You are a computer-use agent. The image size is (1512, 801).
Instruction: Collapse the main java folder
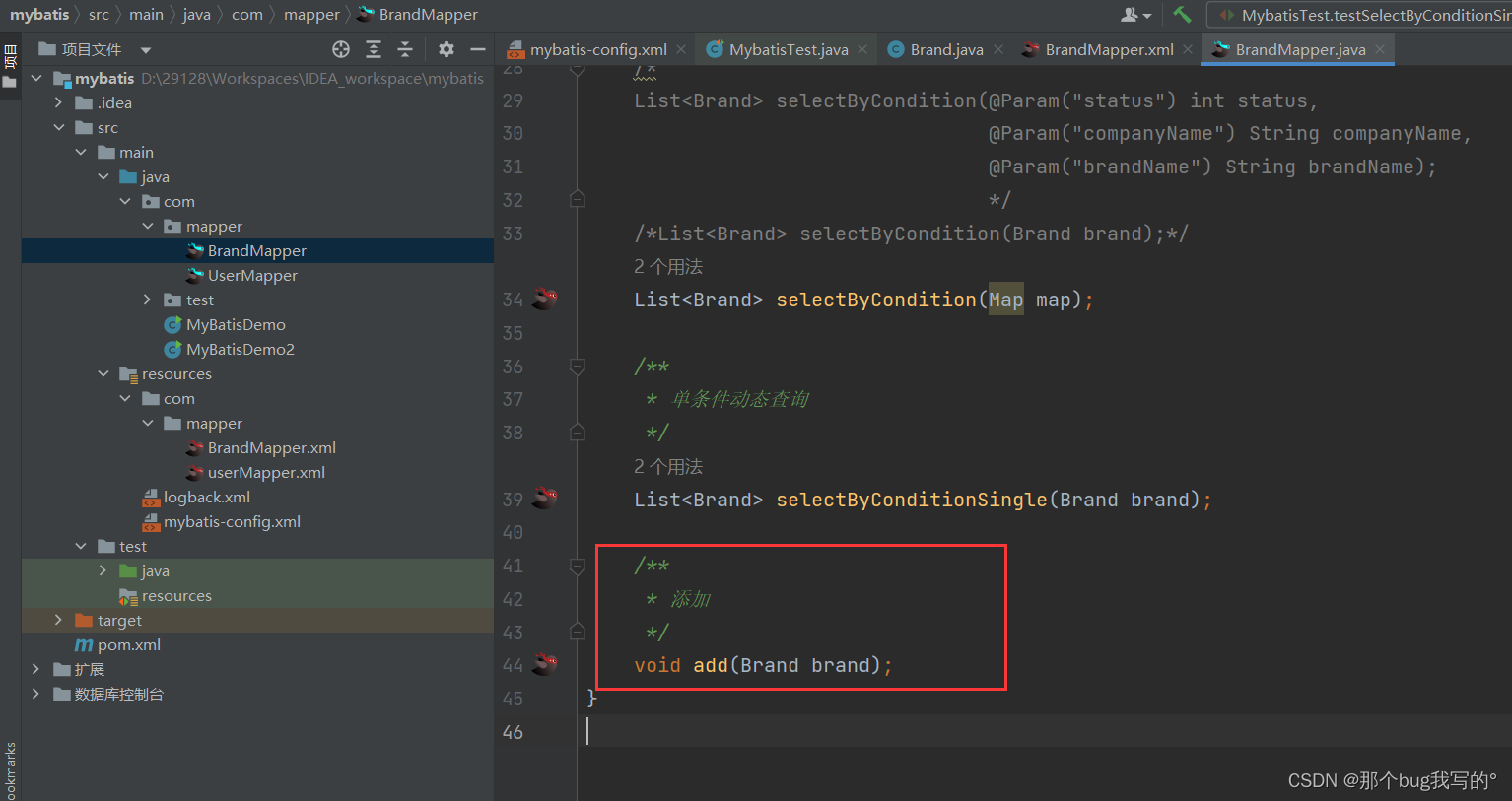tap(103, 176)
